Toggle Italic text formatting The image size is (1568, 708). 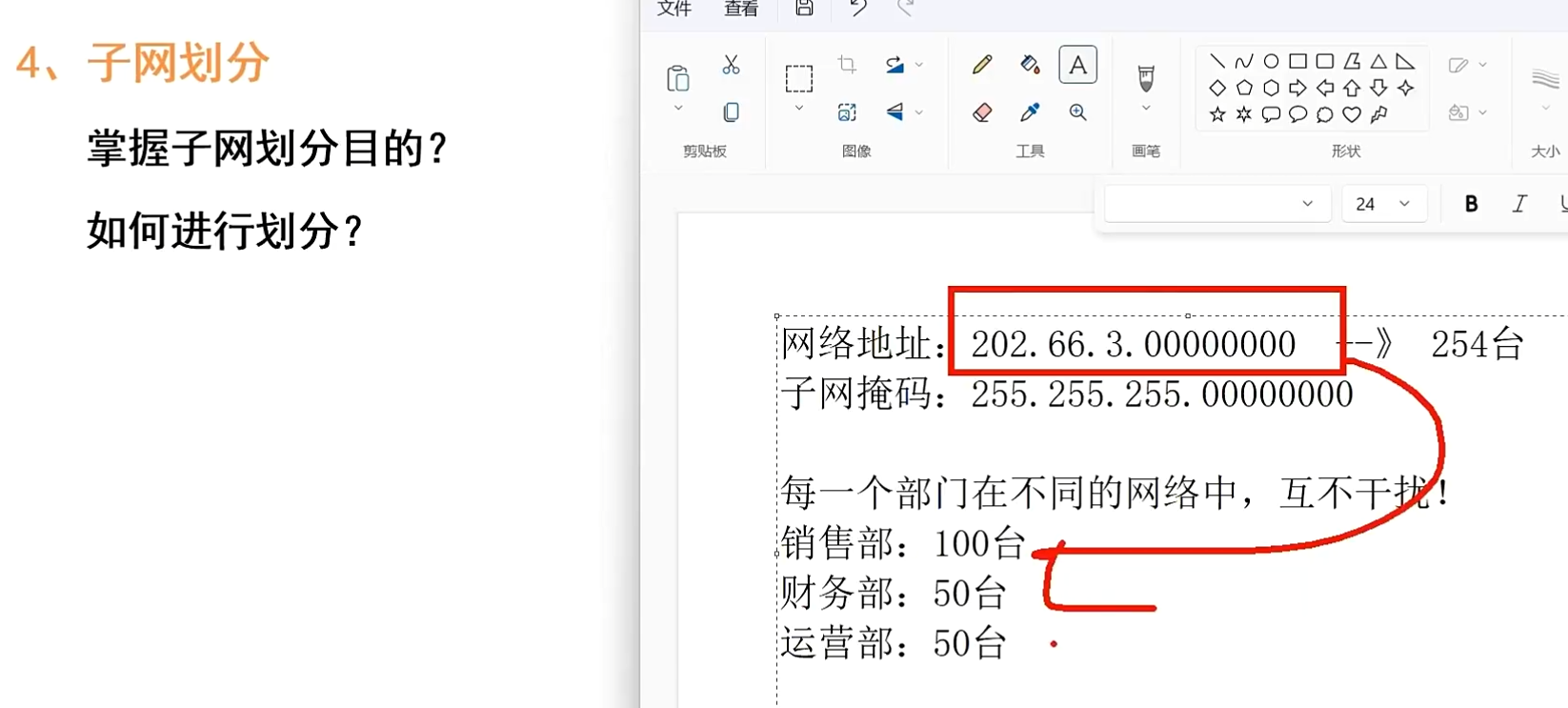1519,204
